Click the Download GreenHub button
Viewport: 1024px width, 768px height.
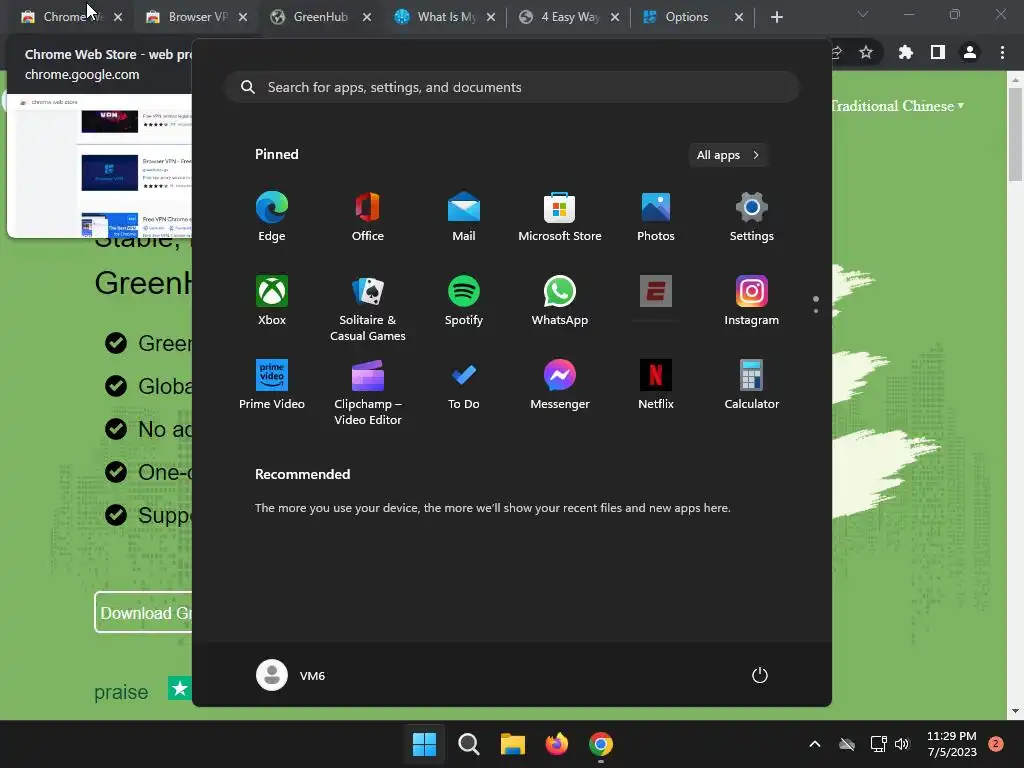coord(144,613)
